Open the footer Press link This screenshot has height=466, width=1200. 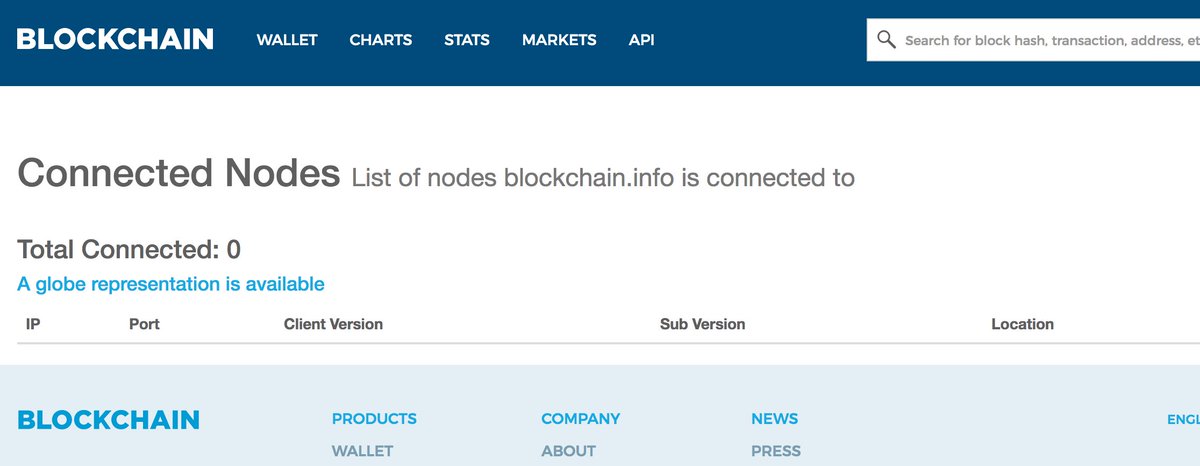(x=776, y=451)
